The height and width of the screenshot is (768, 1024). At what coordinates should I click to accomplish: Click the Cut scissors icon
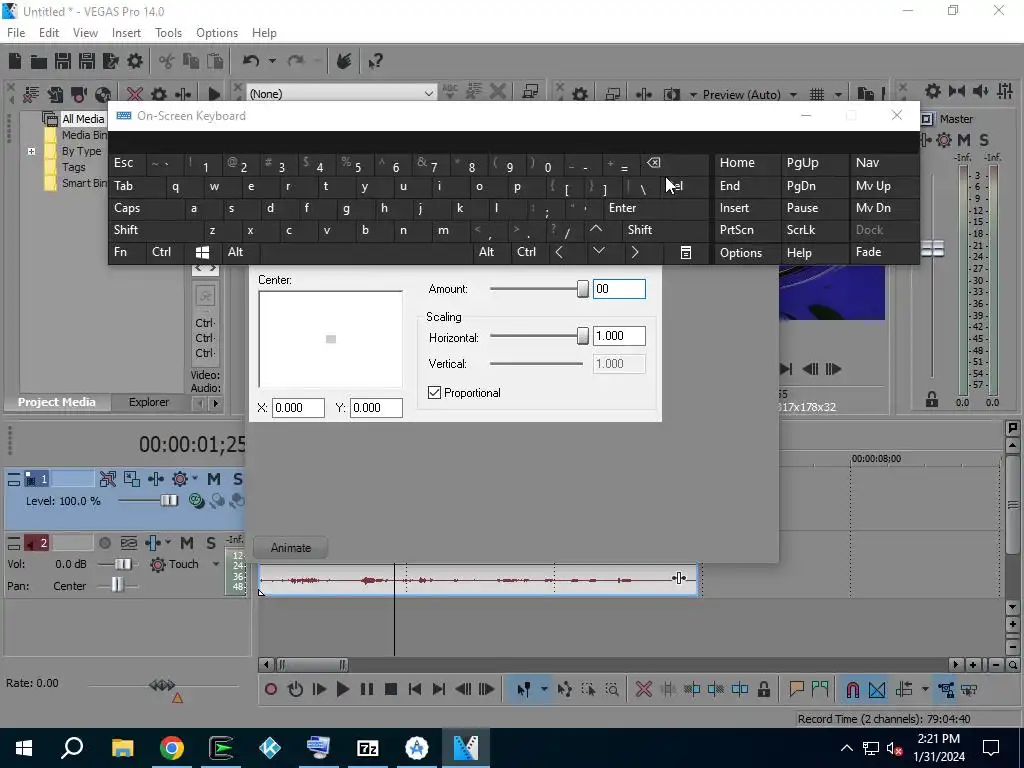click(x=167, y=61)
